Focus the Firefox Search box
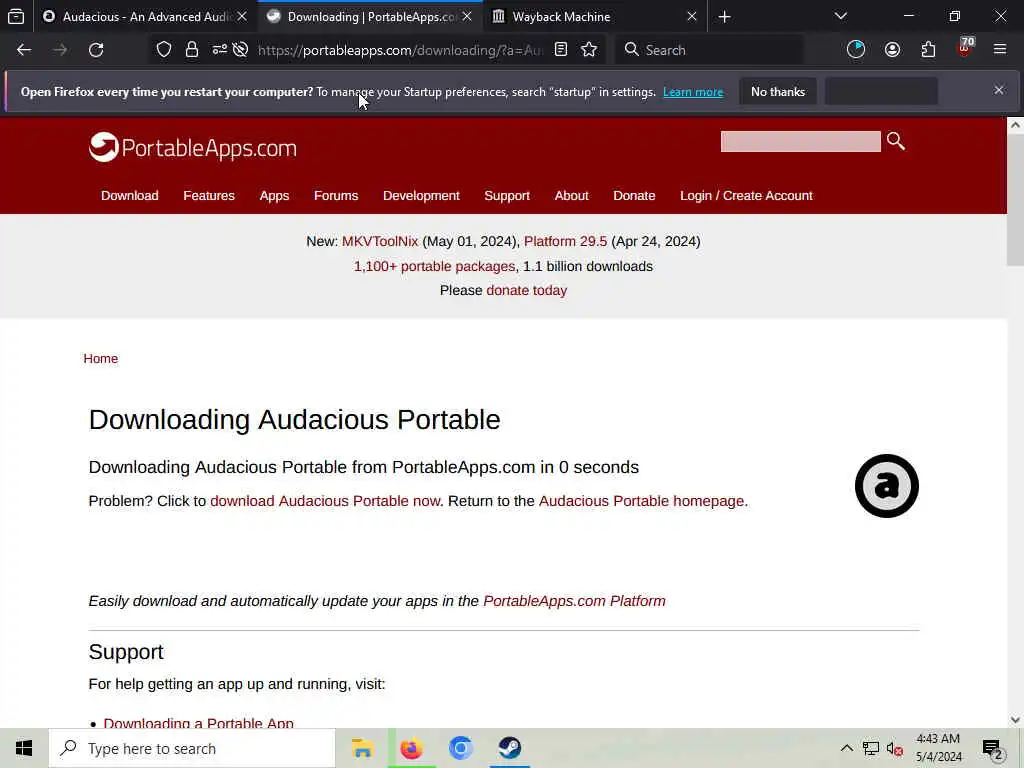Viewport: 1024px width, 768px height. click(x=710, y=50)
